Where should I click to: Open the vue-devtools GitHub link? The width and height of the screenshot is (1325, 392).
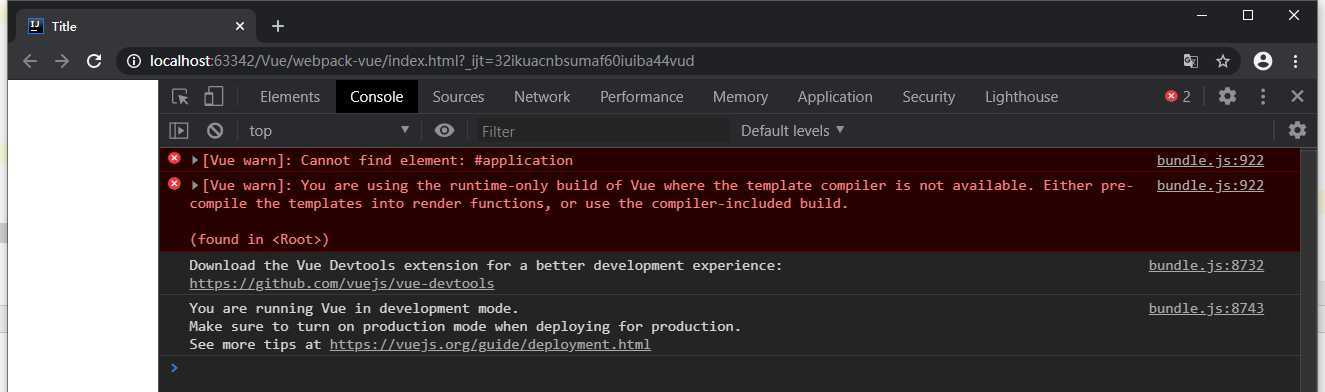pos(341,283)
